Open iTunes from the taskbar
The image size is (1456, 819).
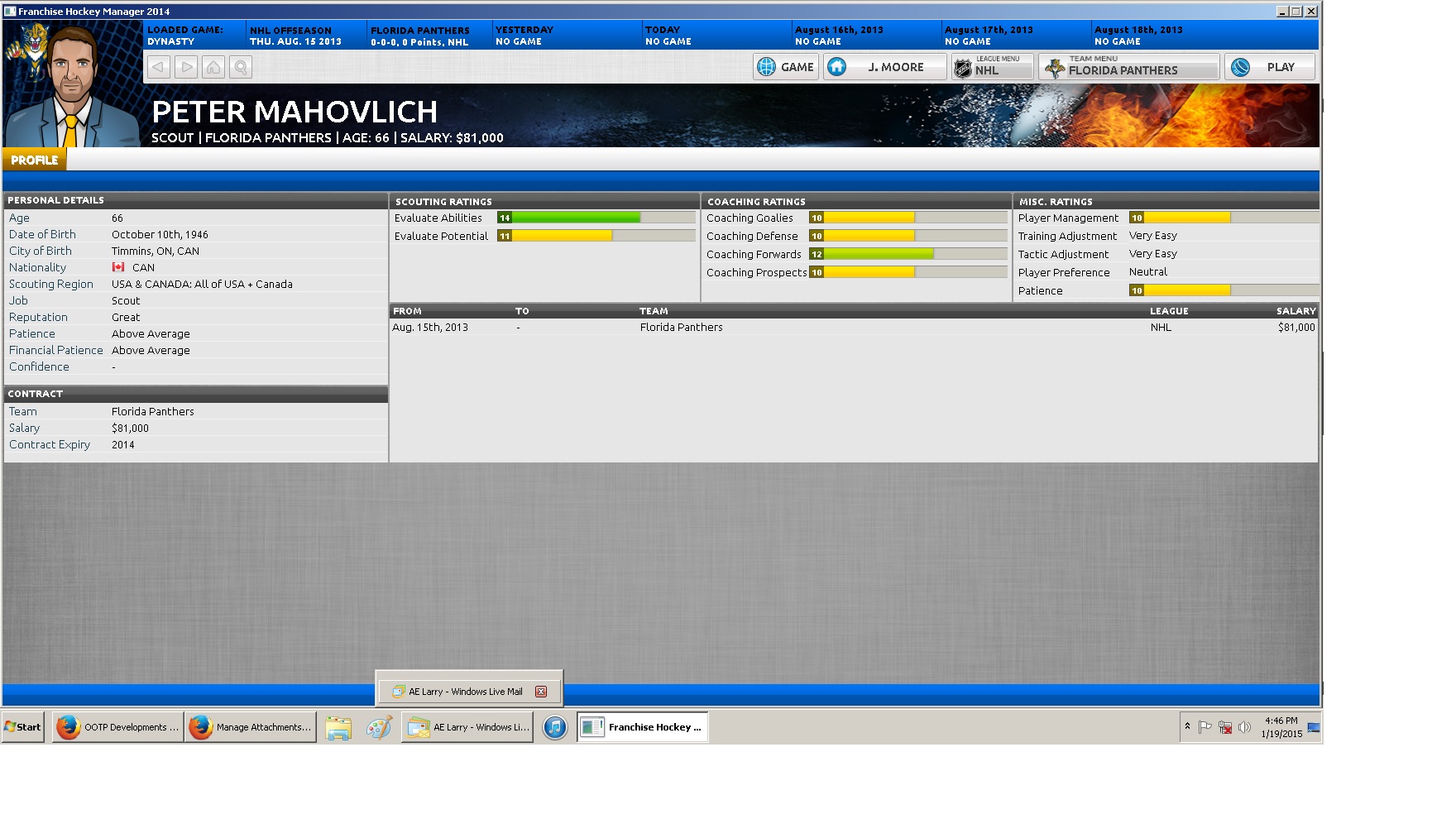point(554,727)
